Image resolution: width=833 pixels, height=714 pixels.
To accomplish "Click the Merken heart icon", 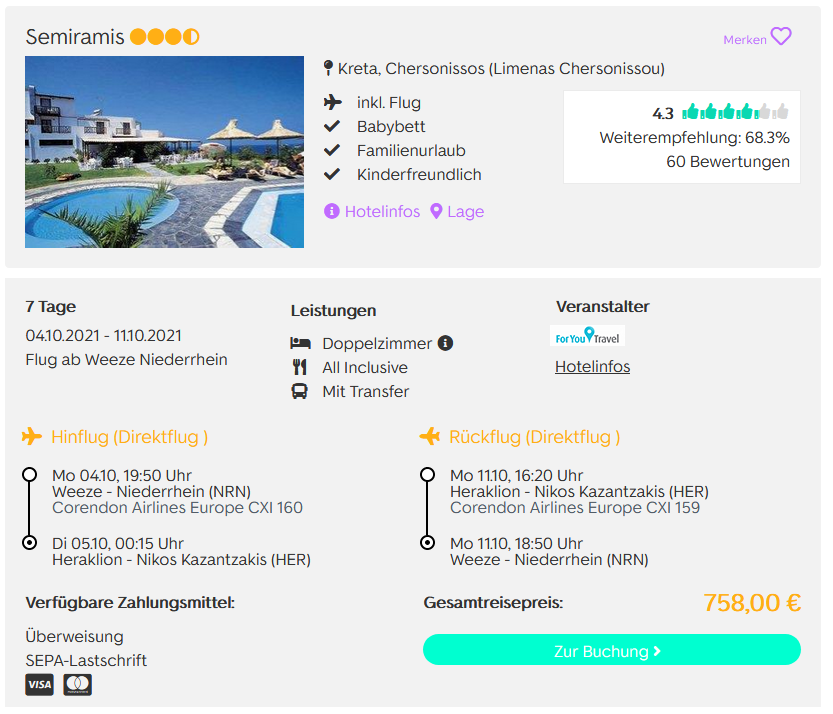I will tap(781, 37).
